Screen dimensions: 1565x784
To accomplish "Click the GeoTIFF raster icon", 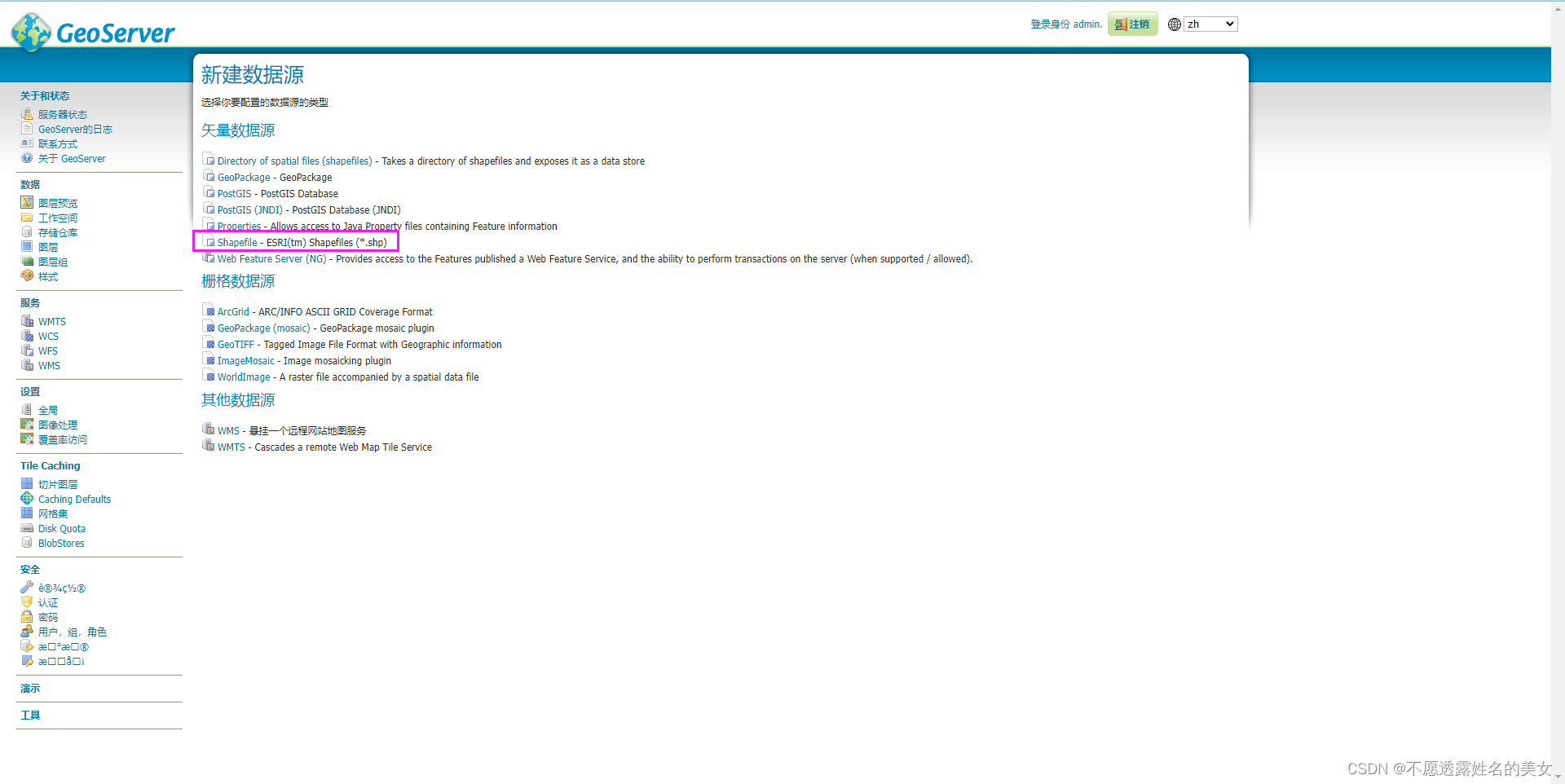I will [x=209, y=343].
